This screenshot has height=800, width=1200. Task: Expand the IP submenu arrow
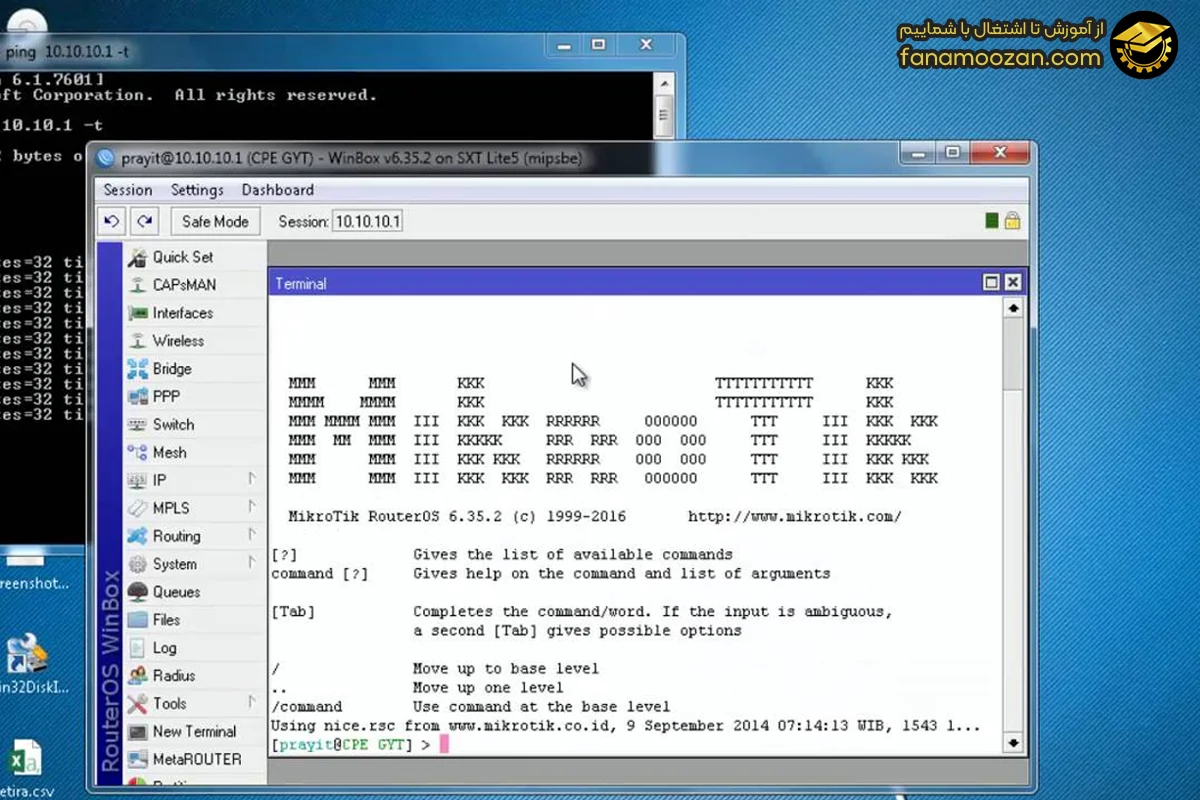pos(253,480)
